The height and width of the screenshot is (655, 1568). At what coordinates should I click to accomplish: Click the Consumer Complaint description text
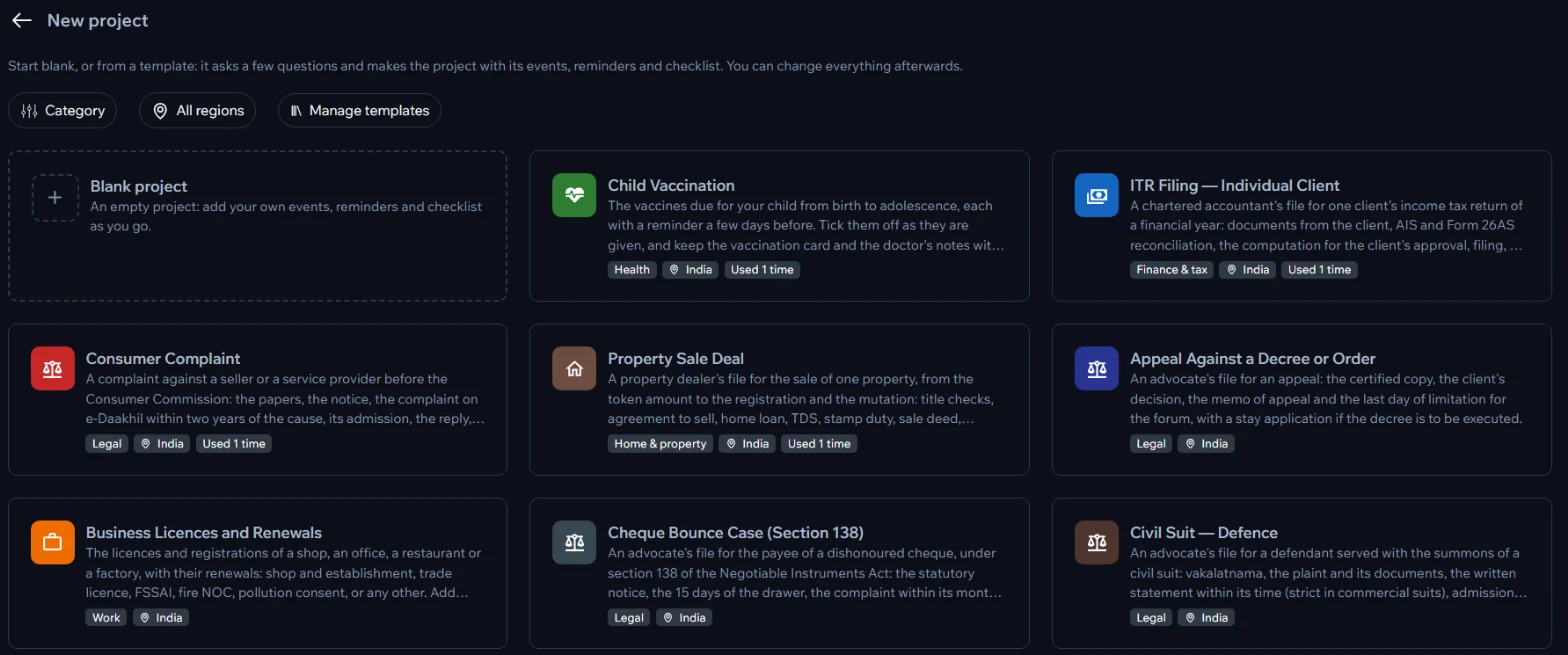coord(285,398)
